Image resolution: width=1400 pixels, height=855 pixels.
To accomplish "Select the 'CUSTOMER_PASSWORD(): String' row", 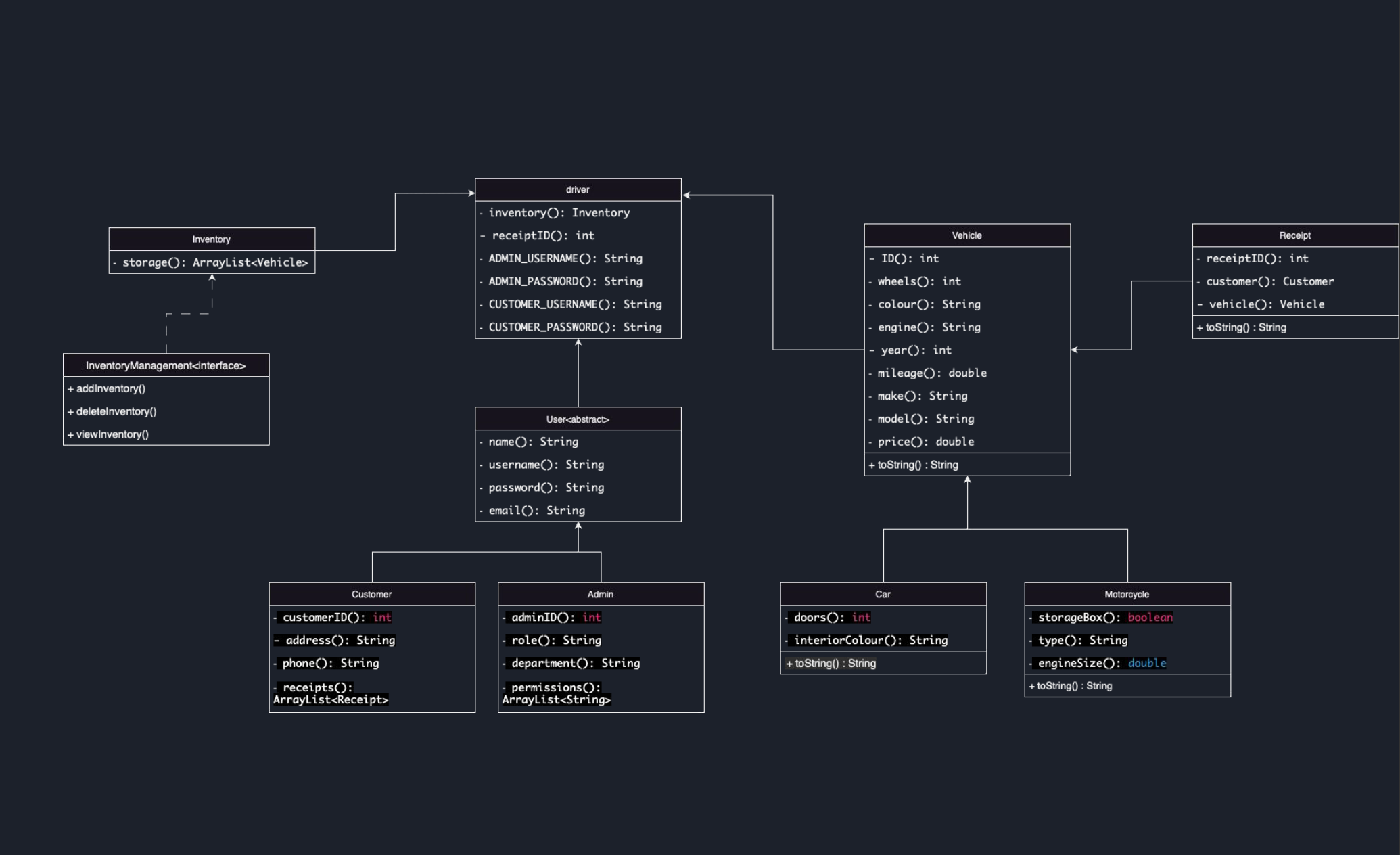I will point(578,327).
